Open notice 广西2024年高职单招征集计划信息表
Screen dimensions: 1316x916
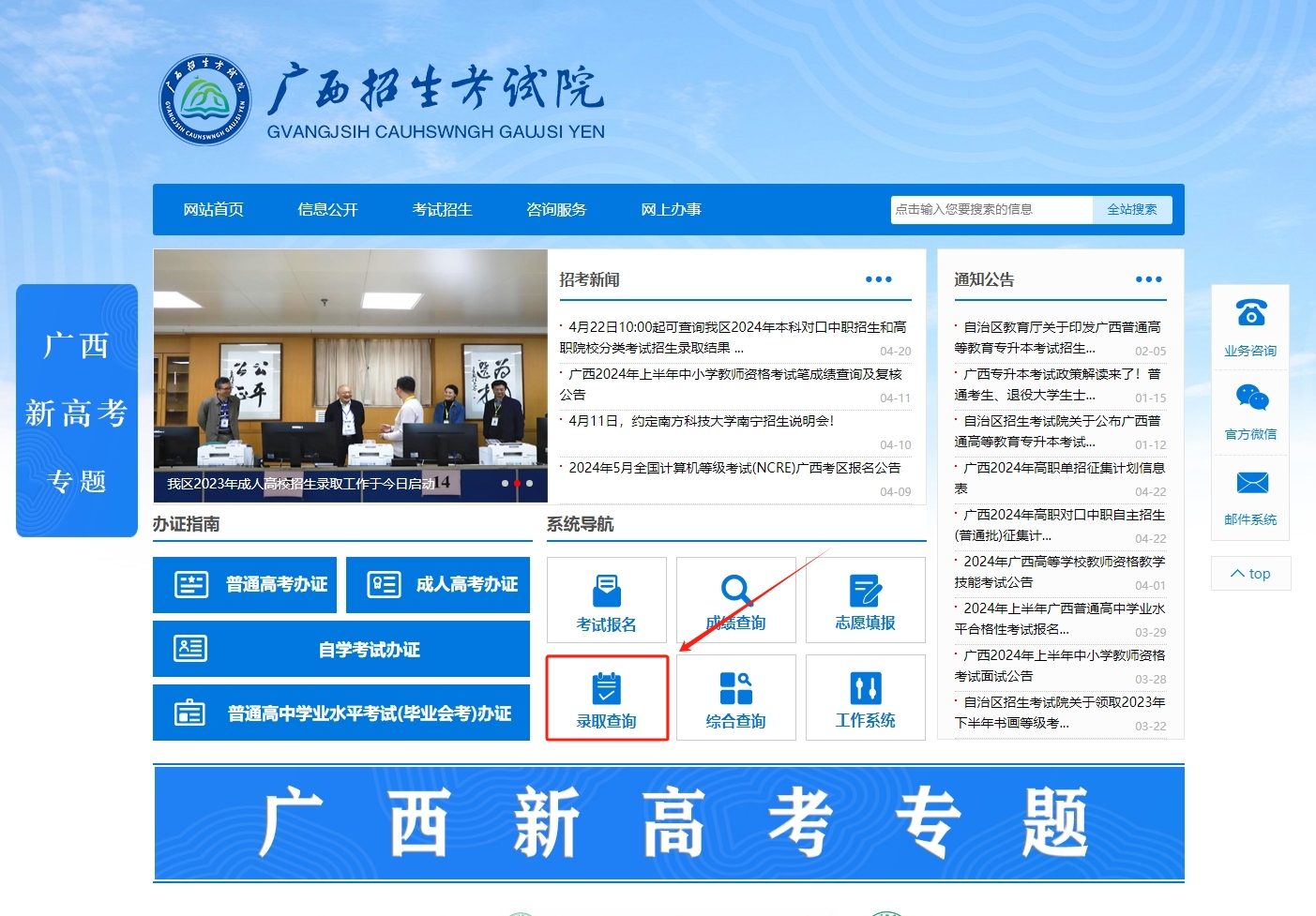point(1060,478)
